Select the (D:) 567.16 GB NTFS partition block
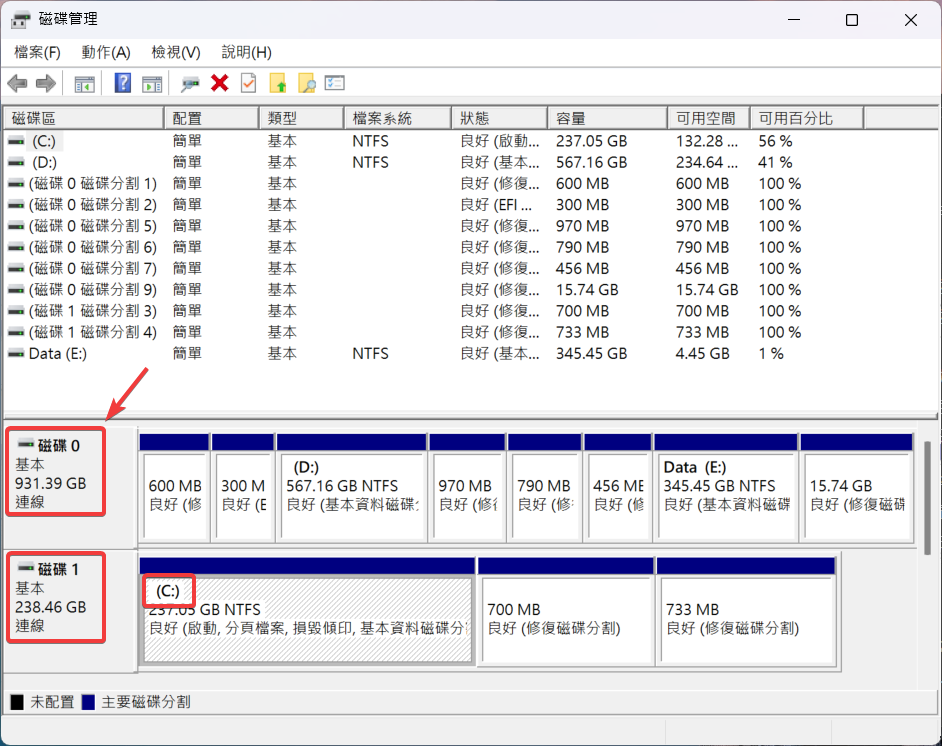 (351, 488)
